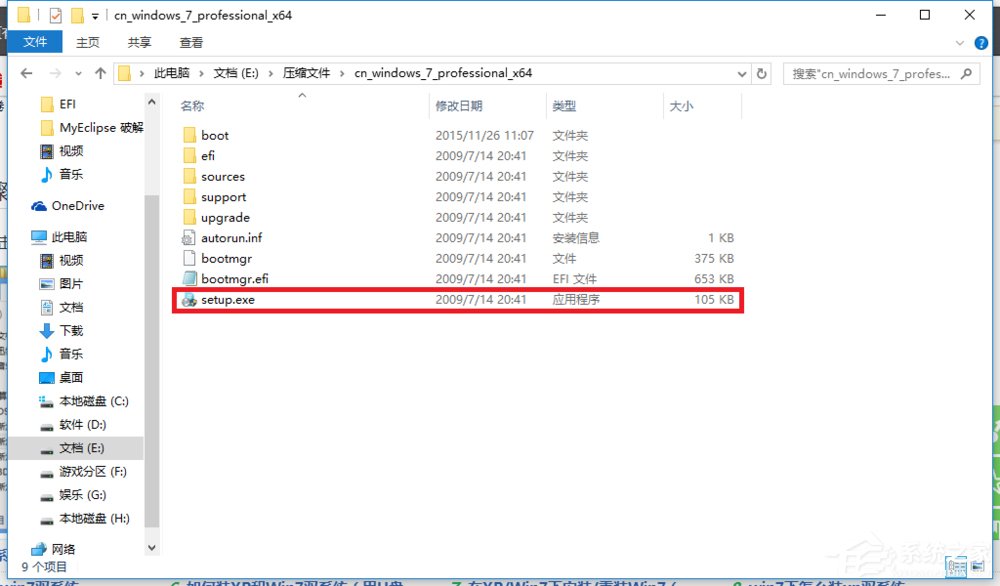Switch to the 查看 ribbon tab
1000x586 pixels.
point(191,42)
